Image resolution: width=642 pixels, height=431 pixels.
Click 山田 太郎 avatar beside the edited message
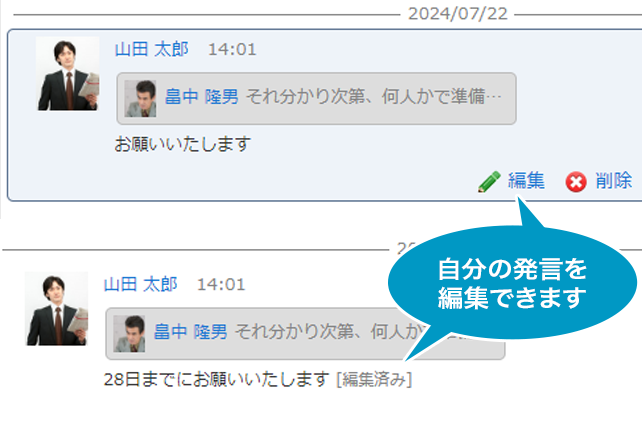(57, 309)
